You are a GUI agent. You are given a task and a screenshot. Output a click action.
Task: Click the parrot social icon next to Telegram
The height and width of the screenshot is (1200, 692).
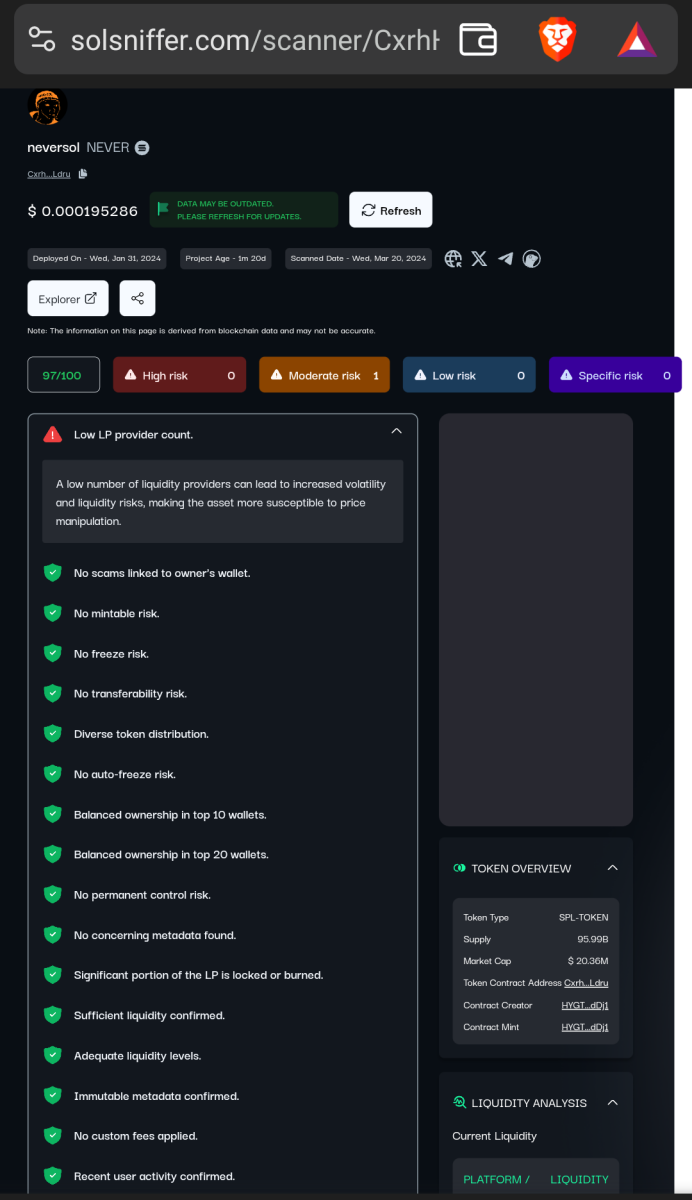coord(531,258)
